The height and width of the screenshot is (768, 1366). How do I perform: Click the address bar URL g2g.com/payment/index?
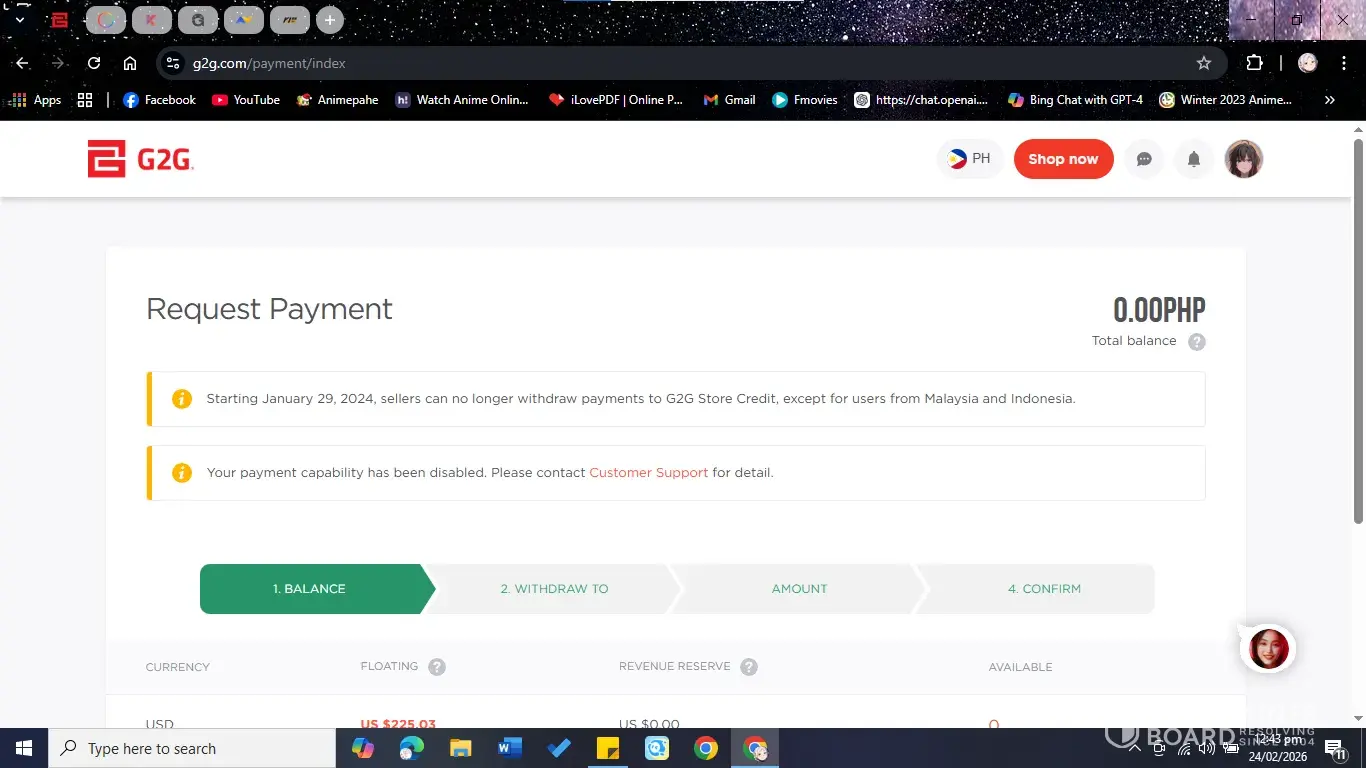pos(269,63)
